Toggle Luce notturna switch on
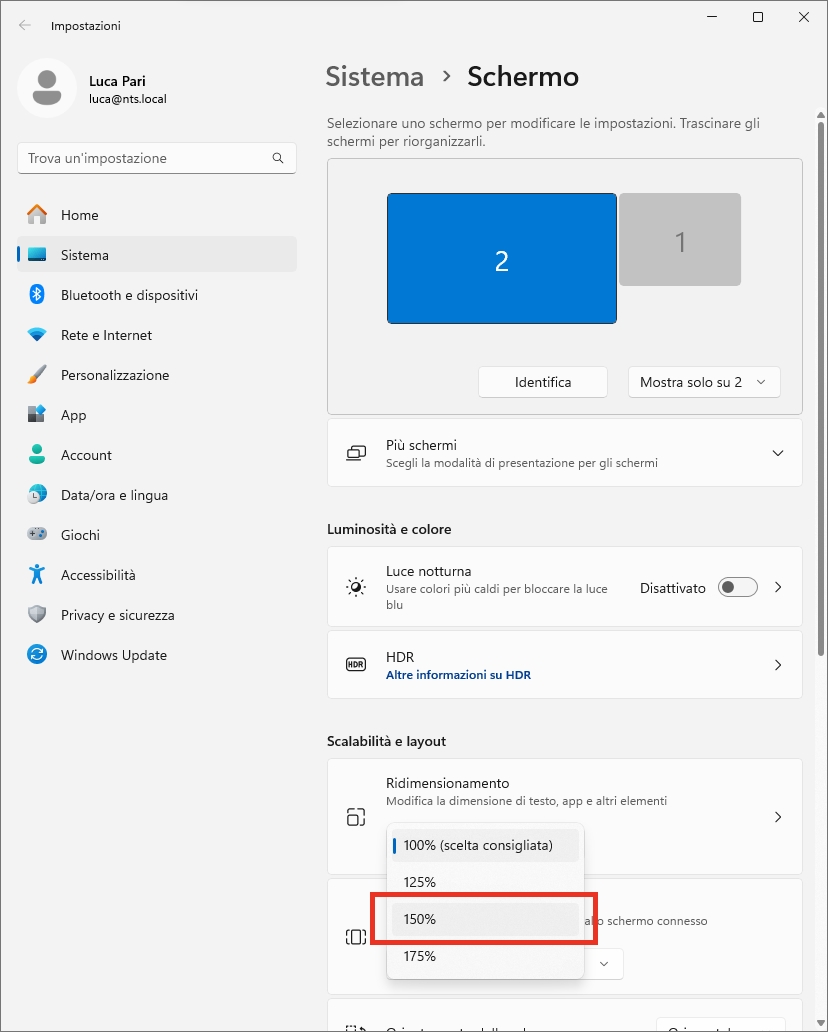The image size is (828, 1032). 738,588
